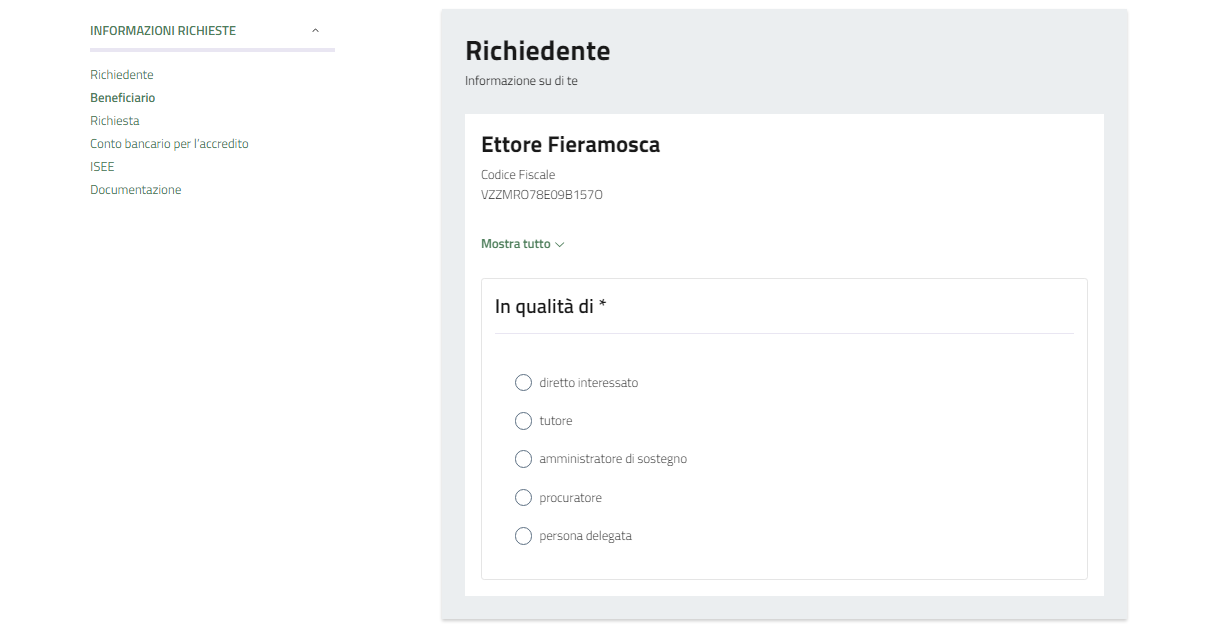Select the 'diretto interessato' radio button

tap(523, 383)
